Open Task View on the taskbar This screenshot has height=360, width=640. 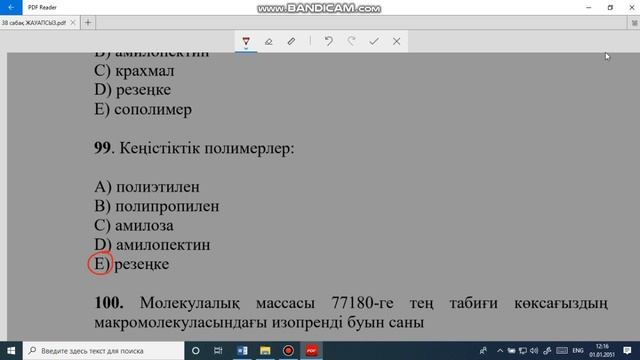[218, 351]
